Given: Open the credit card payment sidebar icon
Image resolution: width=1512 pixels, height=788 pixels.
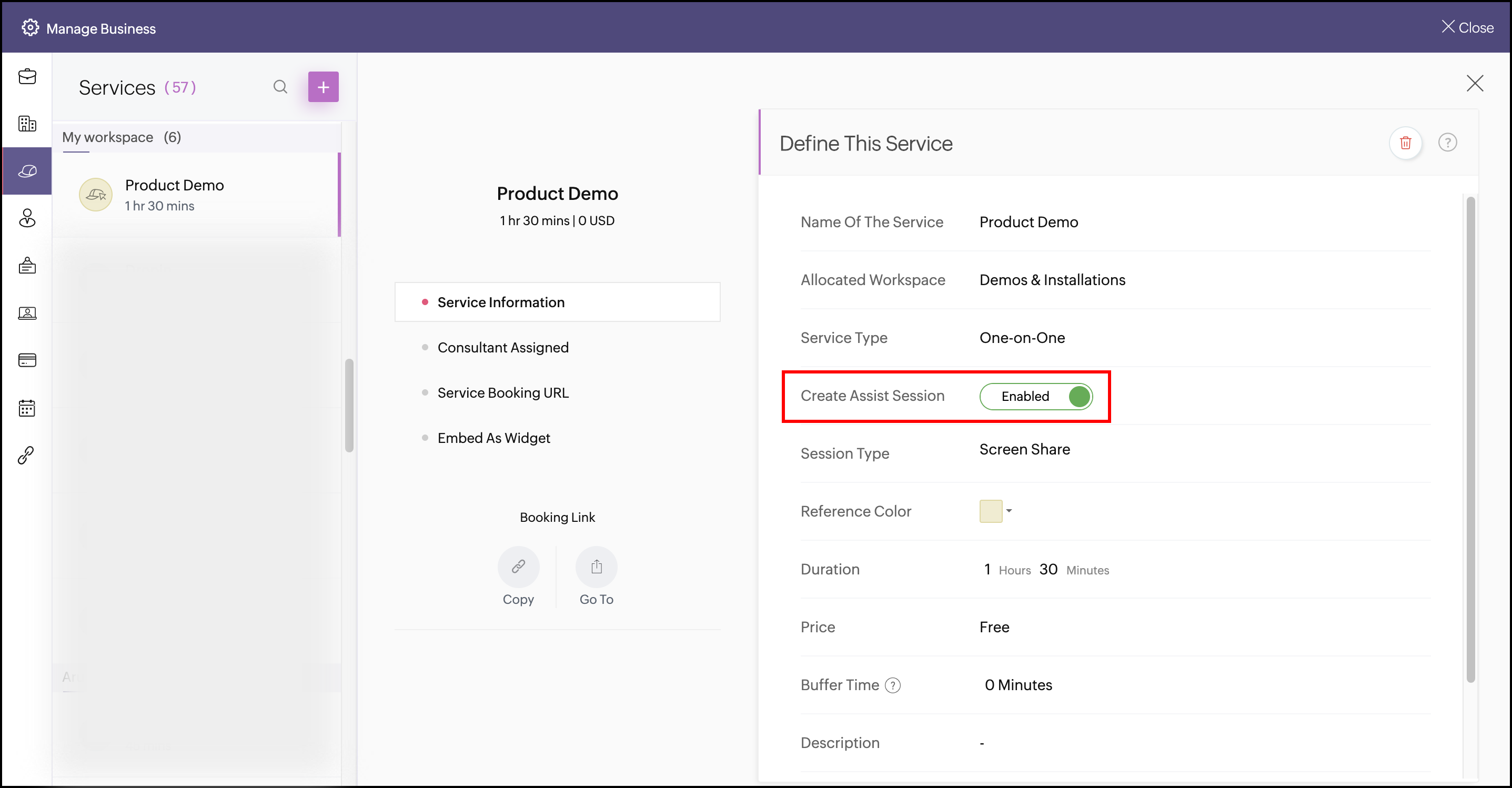Looking at the screenshot, I should tap(27, 360).
